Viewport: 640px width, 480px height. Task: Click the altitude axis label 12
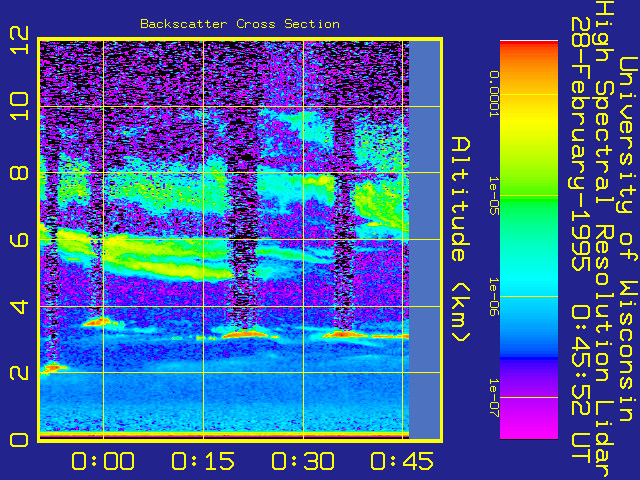point(19,40)
